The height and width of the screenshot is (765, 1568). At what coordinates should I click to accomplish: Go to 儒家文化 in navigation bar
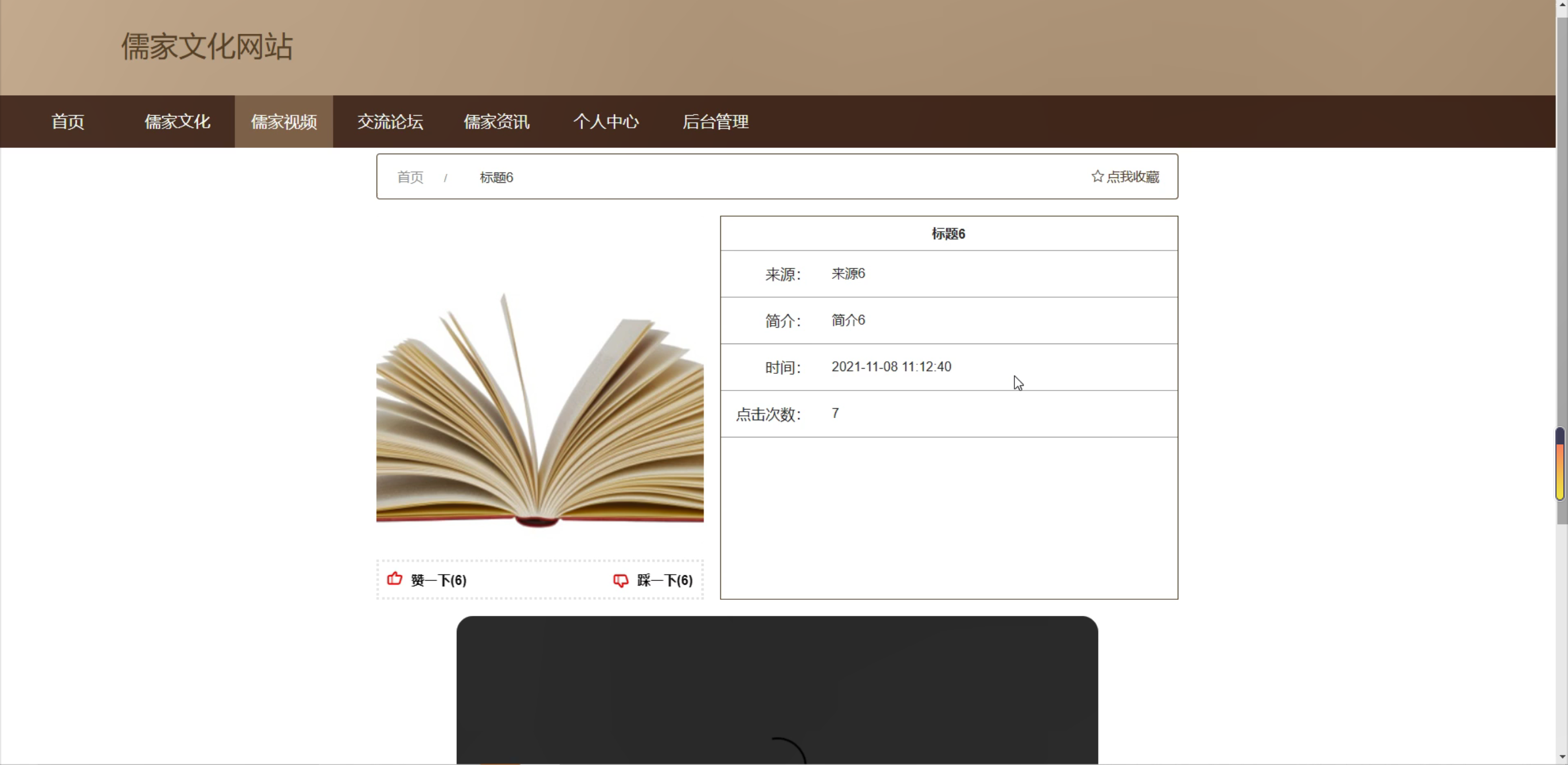click(x=177, y=122)
